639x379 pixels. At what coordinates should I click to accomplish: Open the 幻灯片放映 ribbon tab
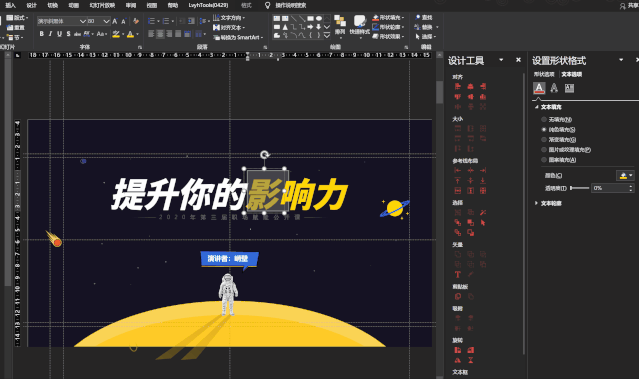[x=102, y=5]
